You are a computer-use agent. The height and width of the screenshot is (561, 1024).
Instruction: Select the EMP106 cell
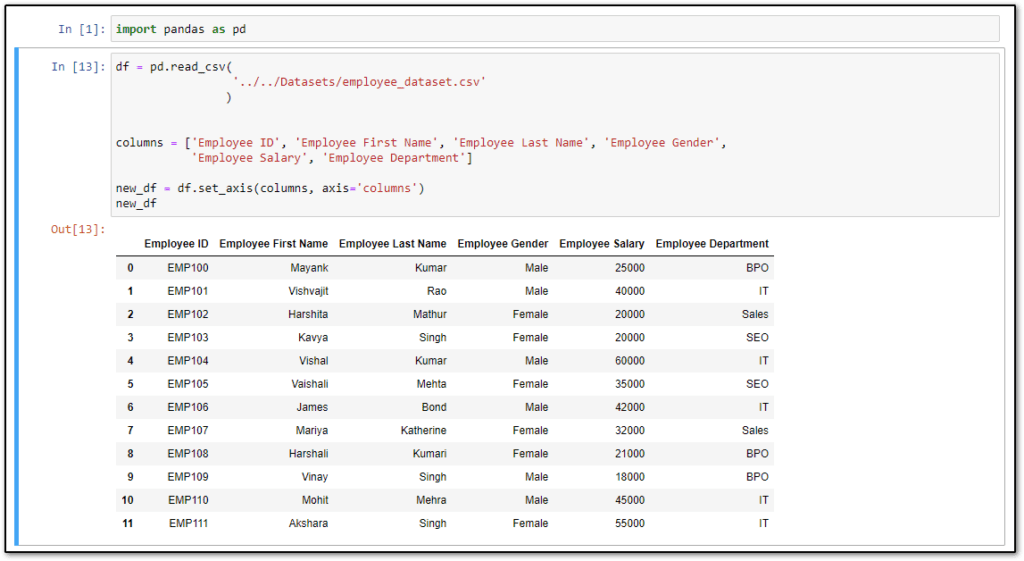[188, 407]
